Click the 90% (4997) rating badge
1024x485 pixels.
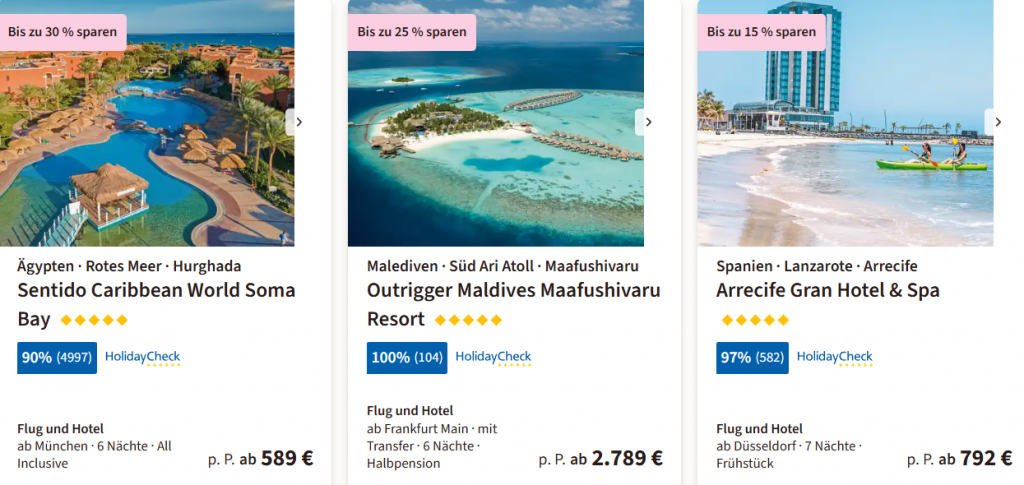point(57,357)
